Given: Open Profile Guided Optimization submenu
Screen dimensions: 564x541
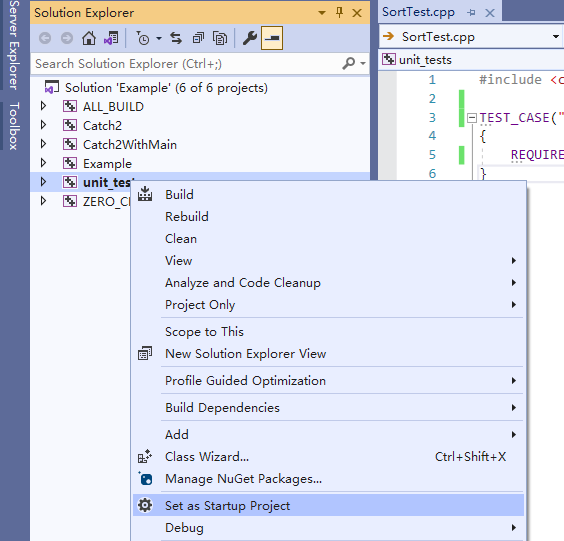Looking at the screenshot, I should [x=328, y=381].
